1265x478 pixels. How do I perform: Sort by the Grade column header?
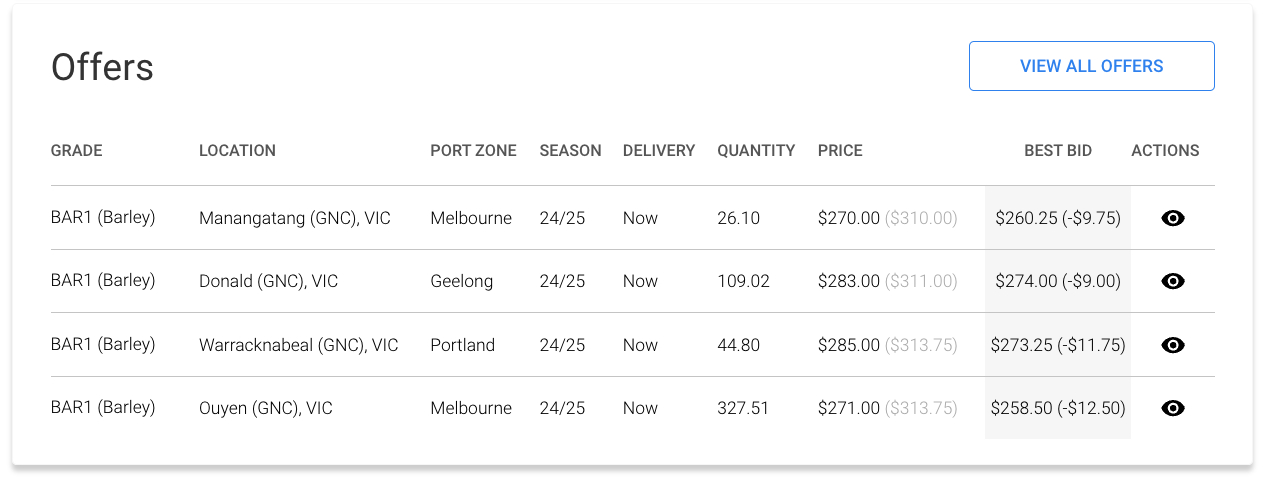(77, 151)
